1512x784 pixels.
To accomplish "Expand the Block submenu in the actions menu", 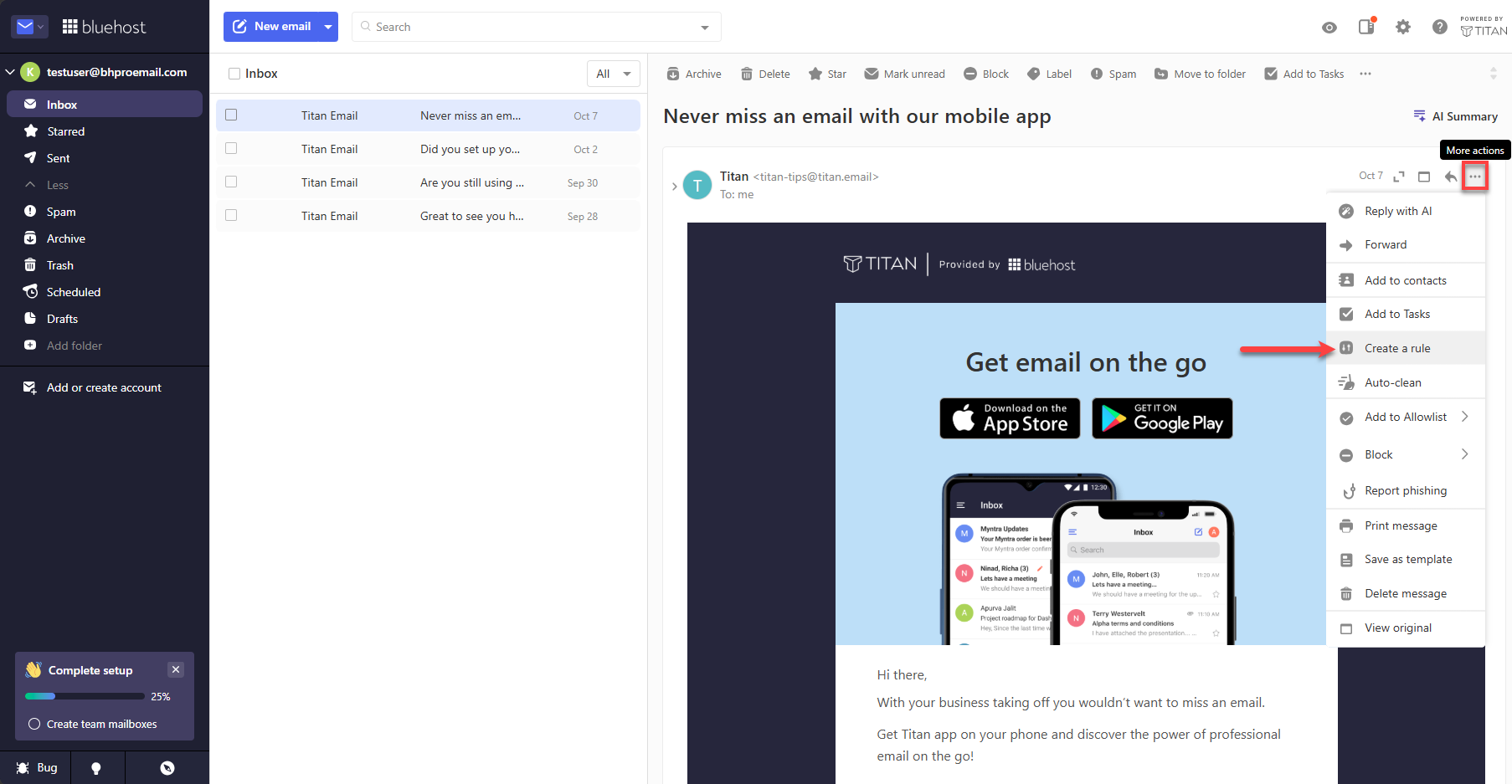I will click(x=1465, y=454).
